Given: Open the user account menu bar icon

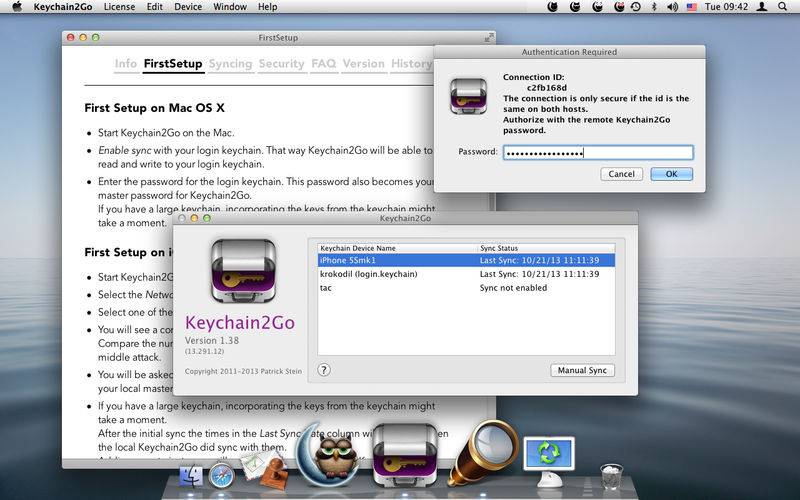Looking at the screenshot, I should [x=762, y=7].
